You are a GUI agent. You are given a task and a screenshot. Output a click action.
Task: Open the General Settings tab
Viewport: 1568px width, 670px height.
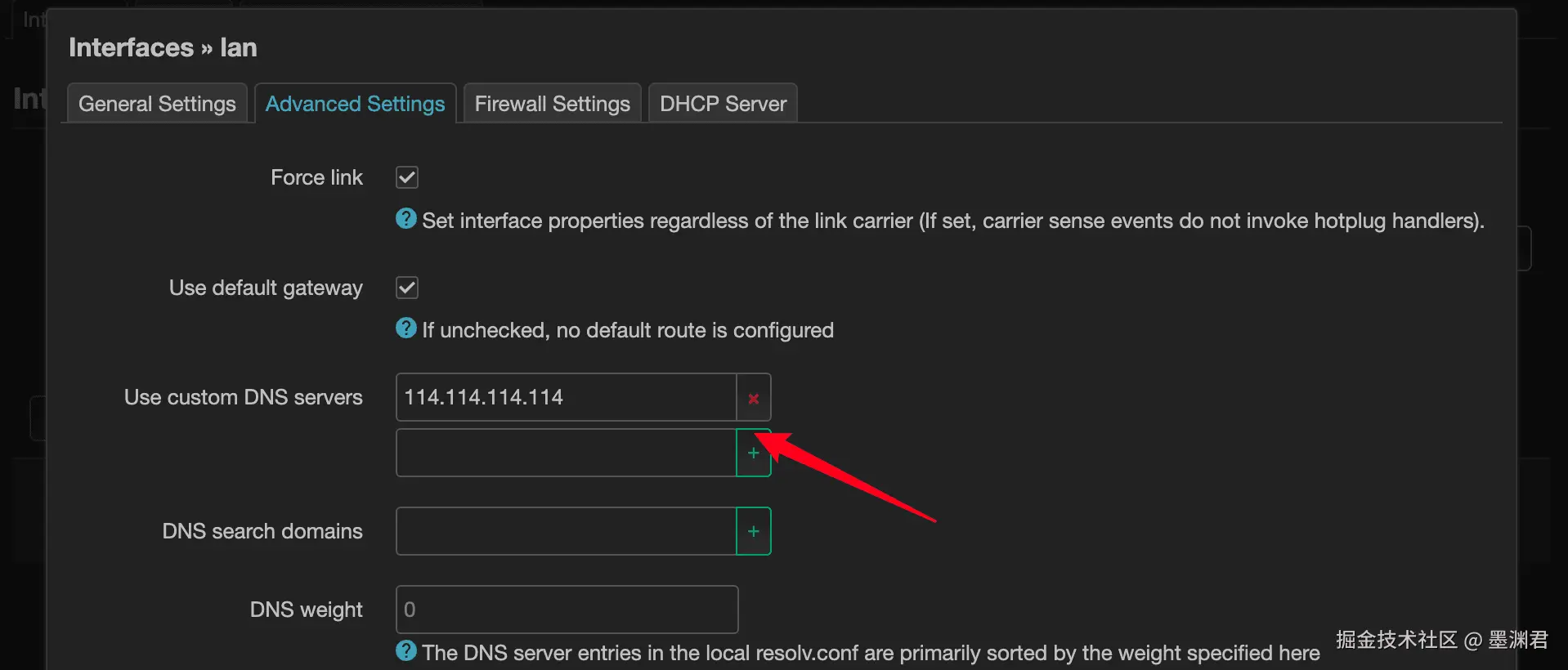click(157, 104)
